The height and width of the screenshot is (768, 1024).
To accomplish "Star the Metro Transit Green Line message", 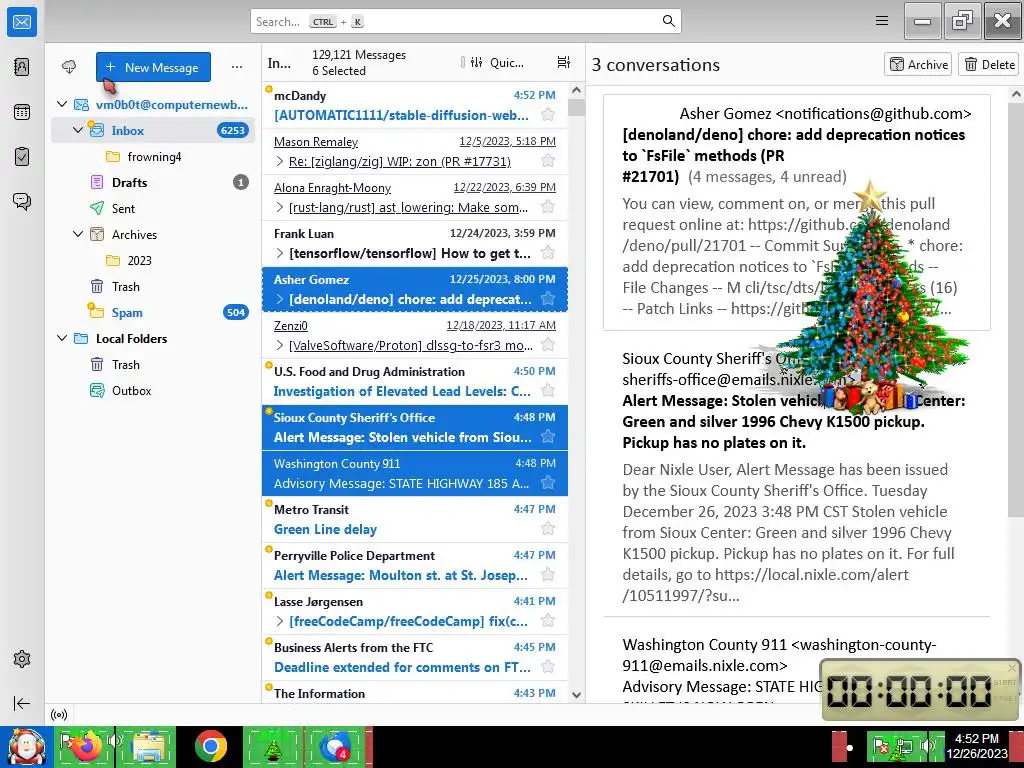I will pyautogui.click(x=548, y=529).
